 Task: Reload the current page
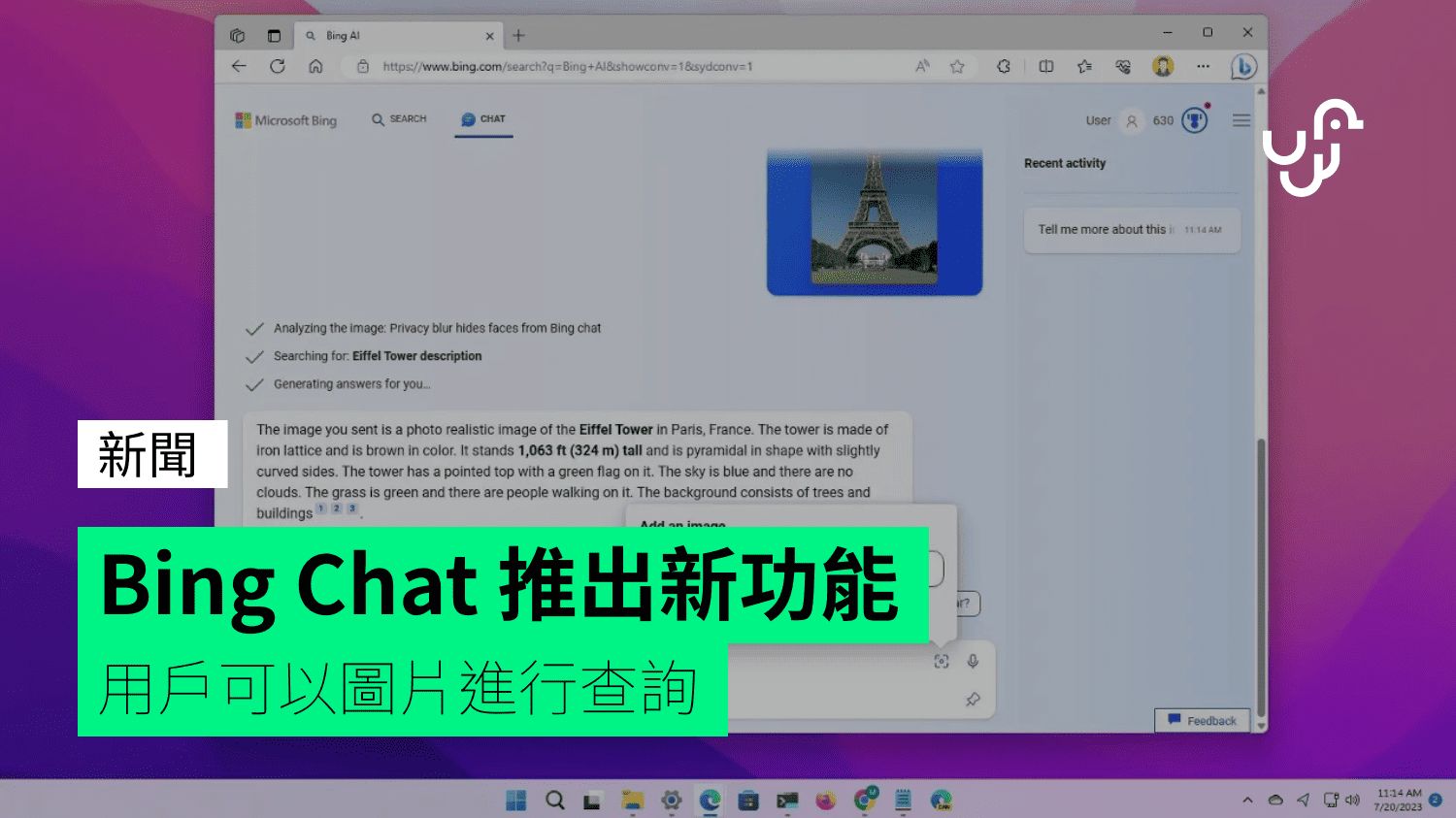[278, 66]
